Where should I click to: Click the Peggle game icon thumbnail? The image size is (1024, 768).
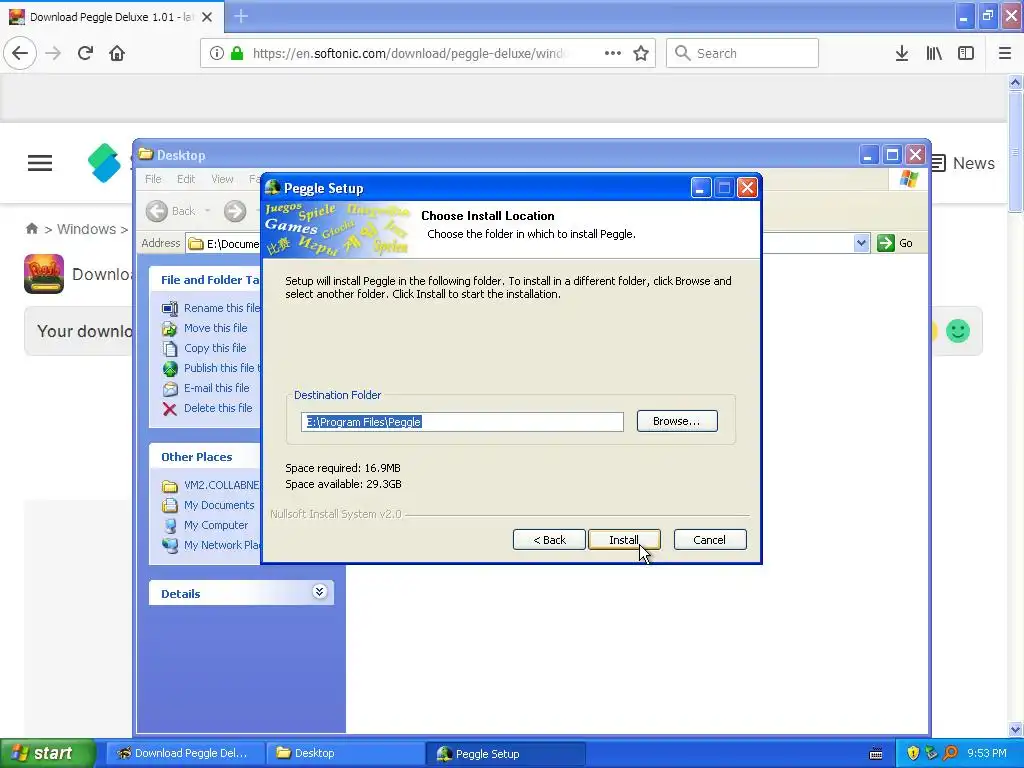(x=44, y=274)
